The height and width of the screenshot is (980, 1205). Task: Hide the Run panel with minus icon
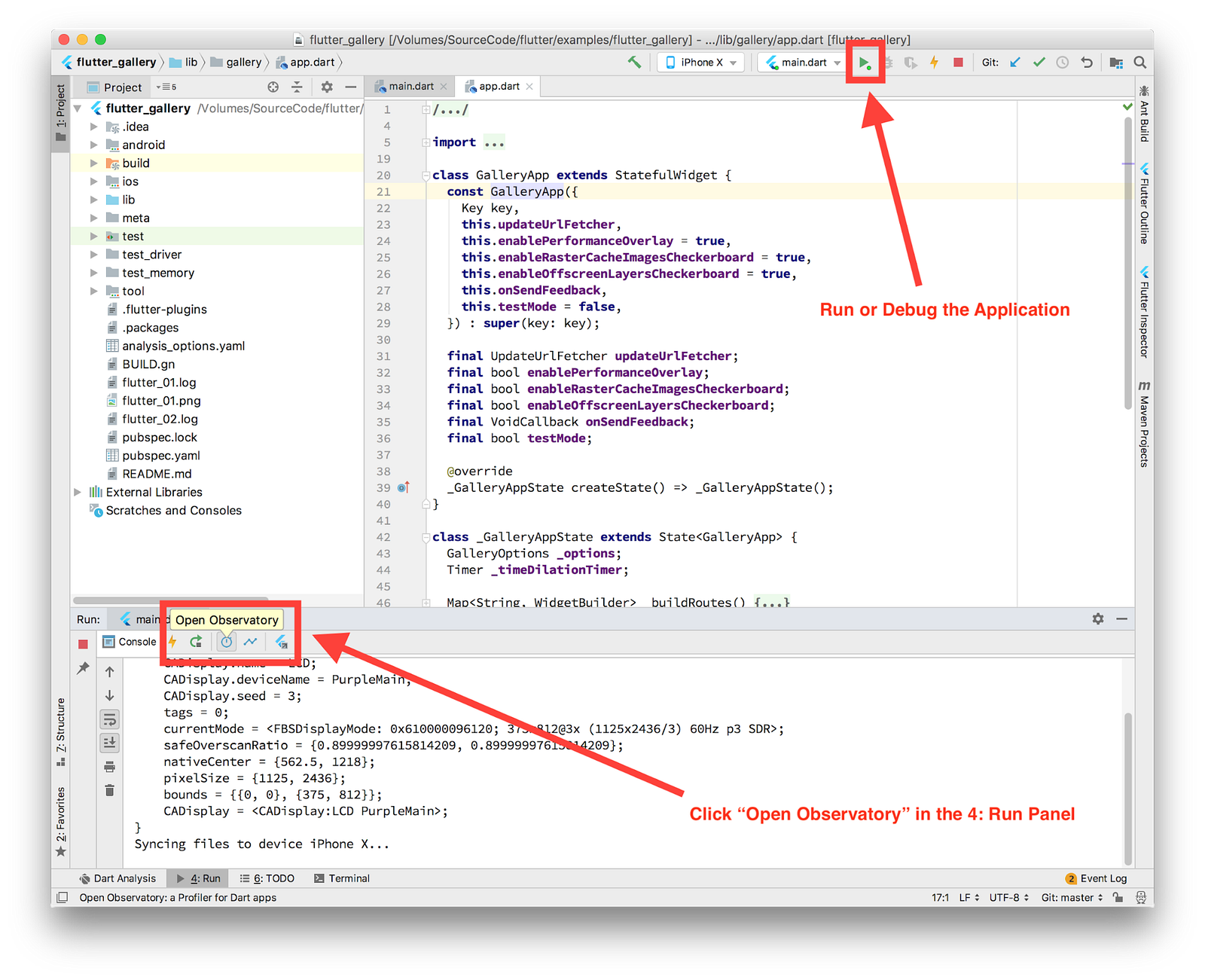(1121, 618)
